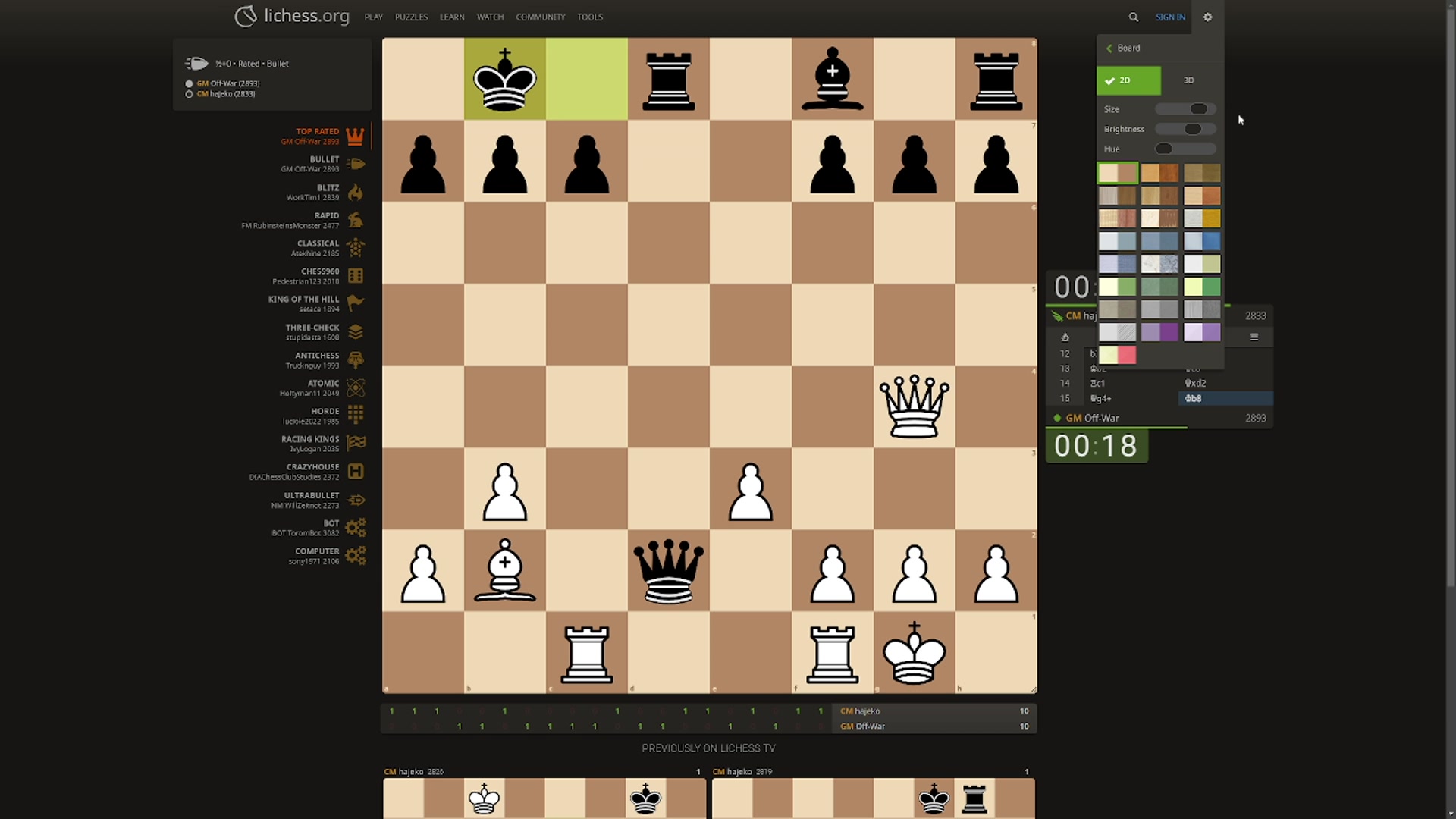
Task: Open the move list hamburger menu
Action: (1254, 337)
